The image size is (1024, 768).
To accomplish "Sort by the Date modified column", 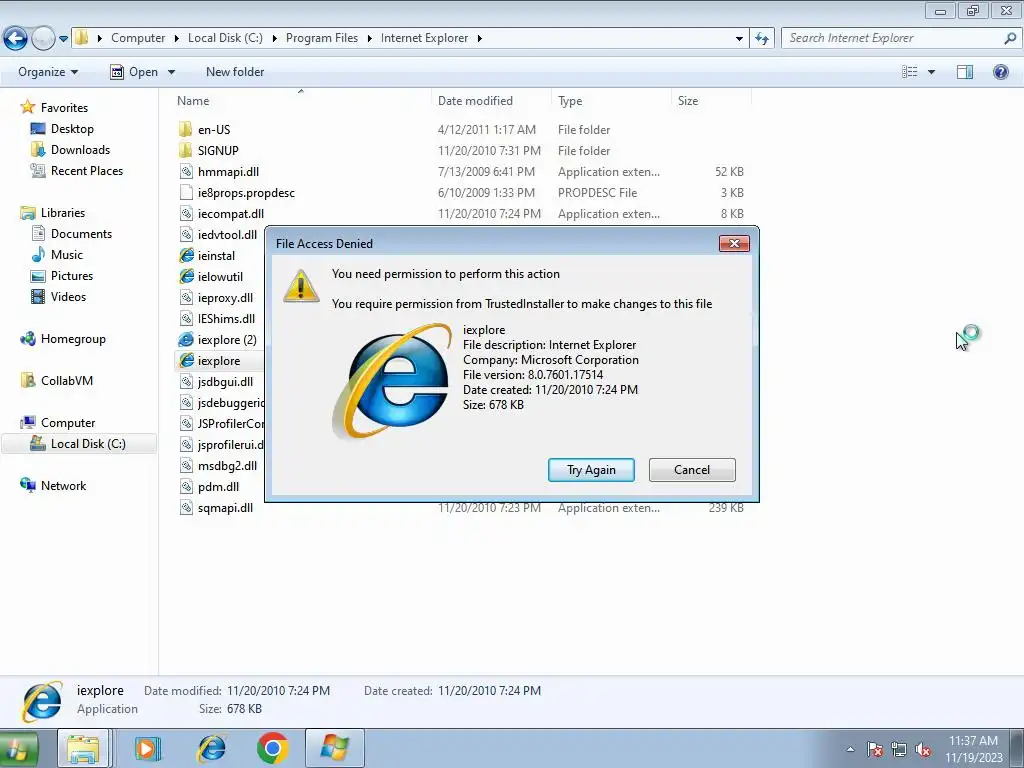I will point(475,101).
